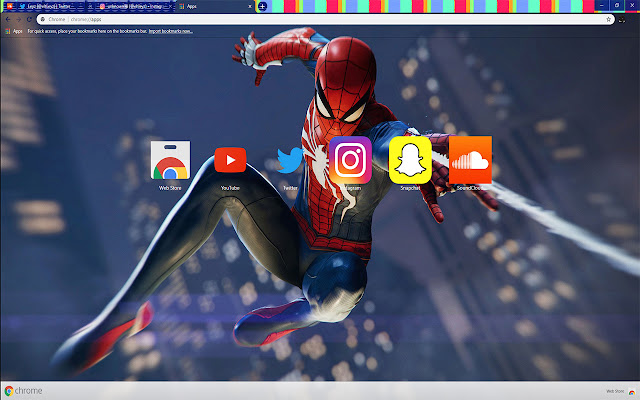Launch the SoundCloud app
This screenshot has width=640, height=400.
(470, 160)
